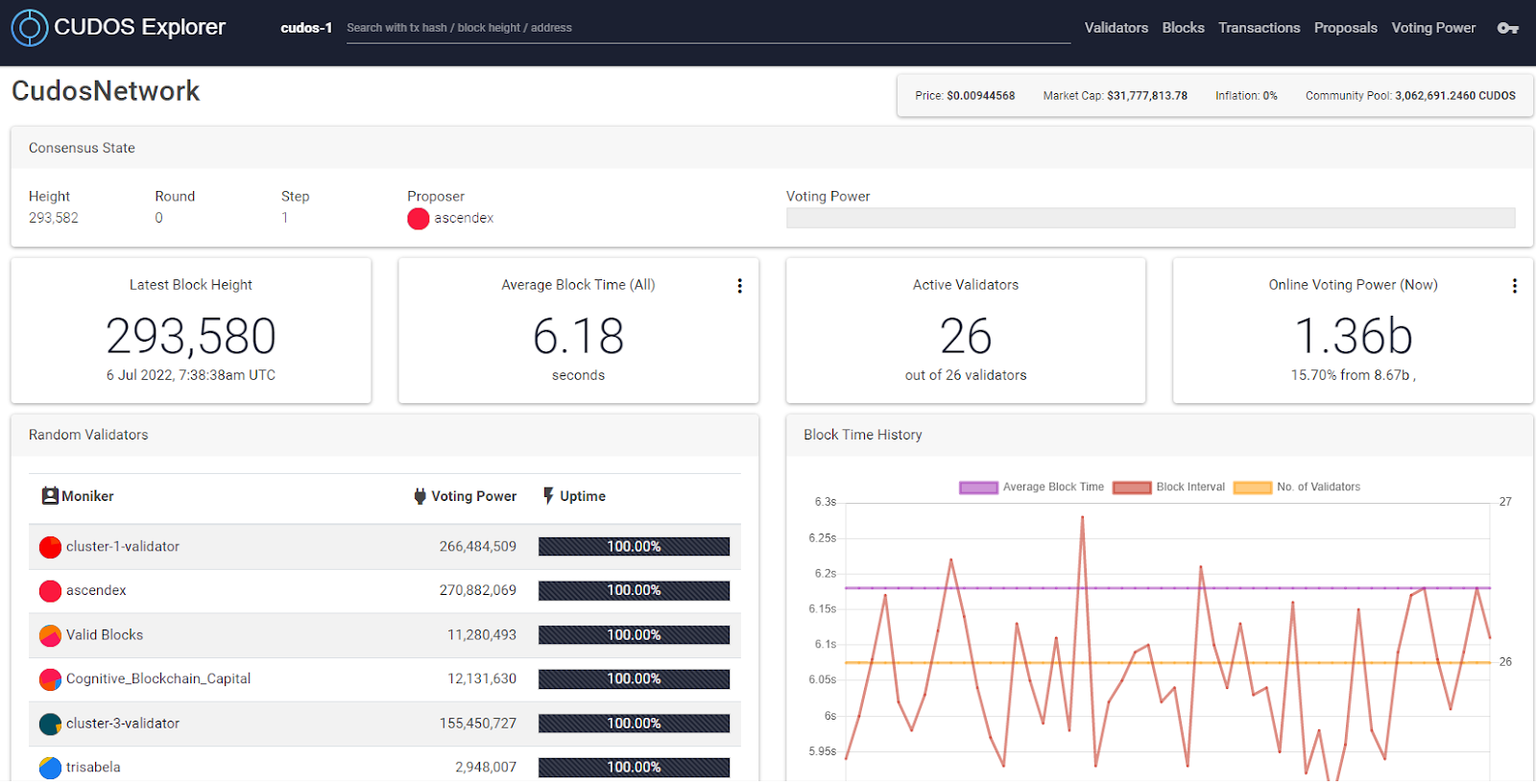This screenshot has height=784, width=1536.
Task: Click CUDOS Explorer title text
Action: coord(140,27)
